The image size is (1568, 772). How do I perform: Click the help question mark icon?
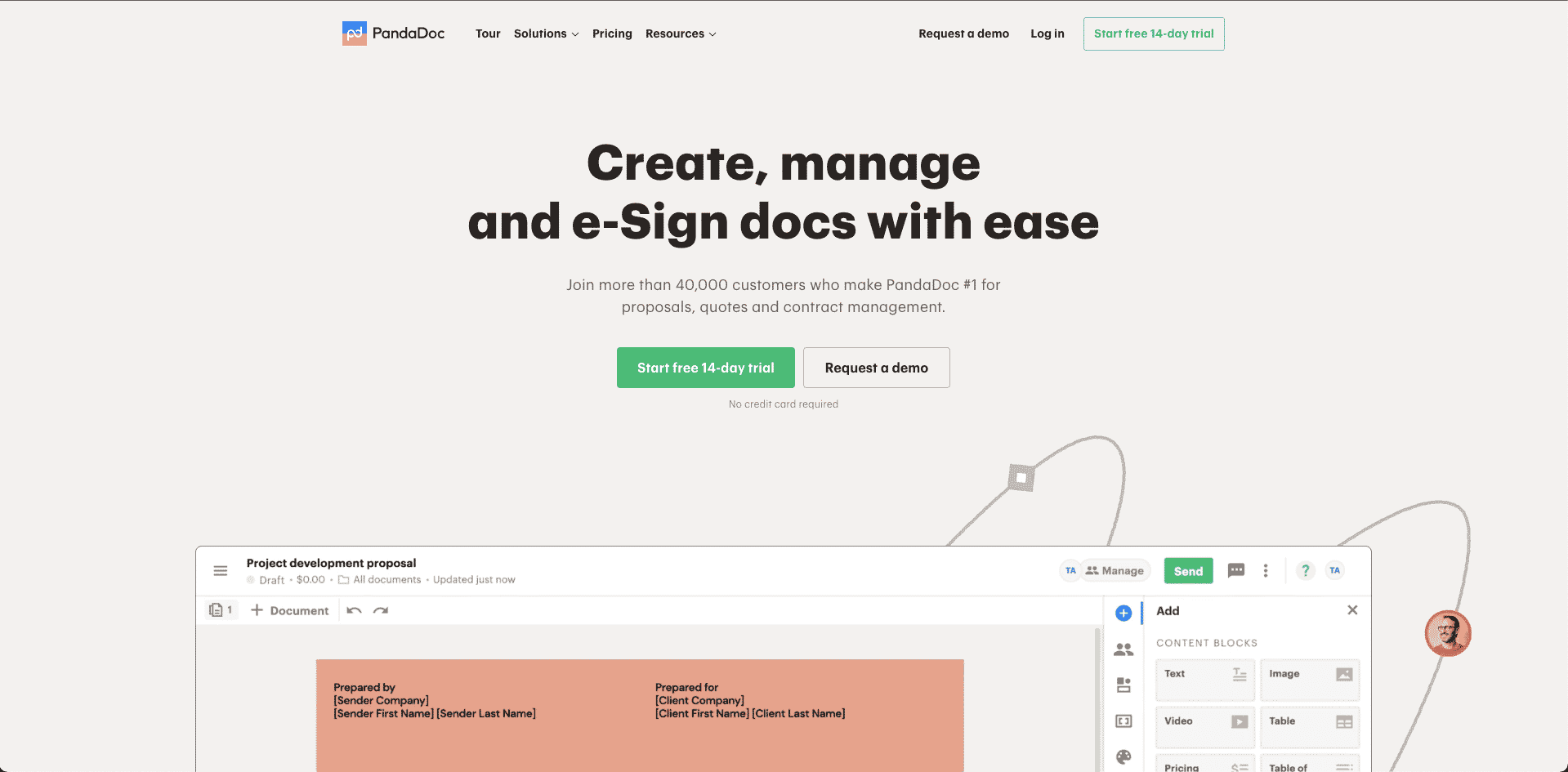1306,570
